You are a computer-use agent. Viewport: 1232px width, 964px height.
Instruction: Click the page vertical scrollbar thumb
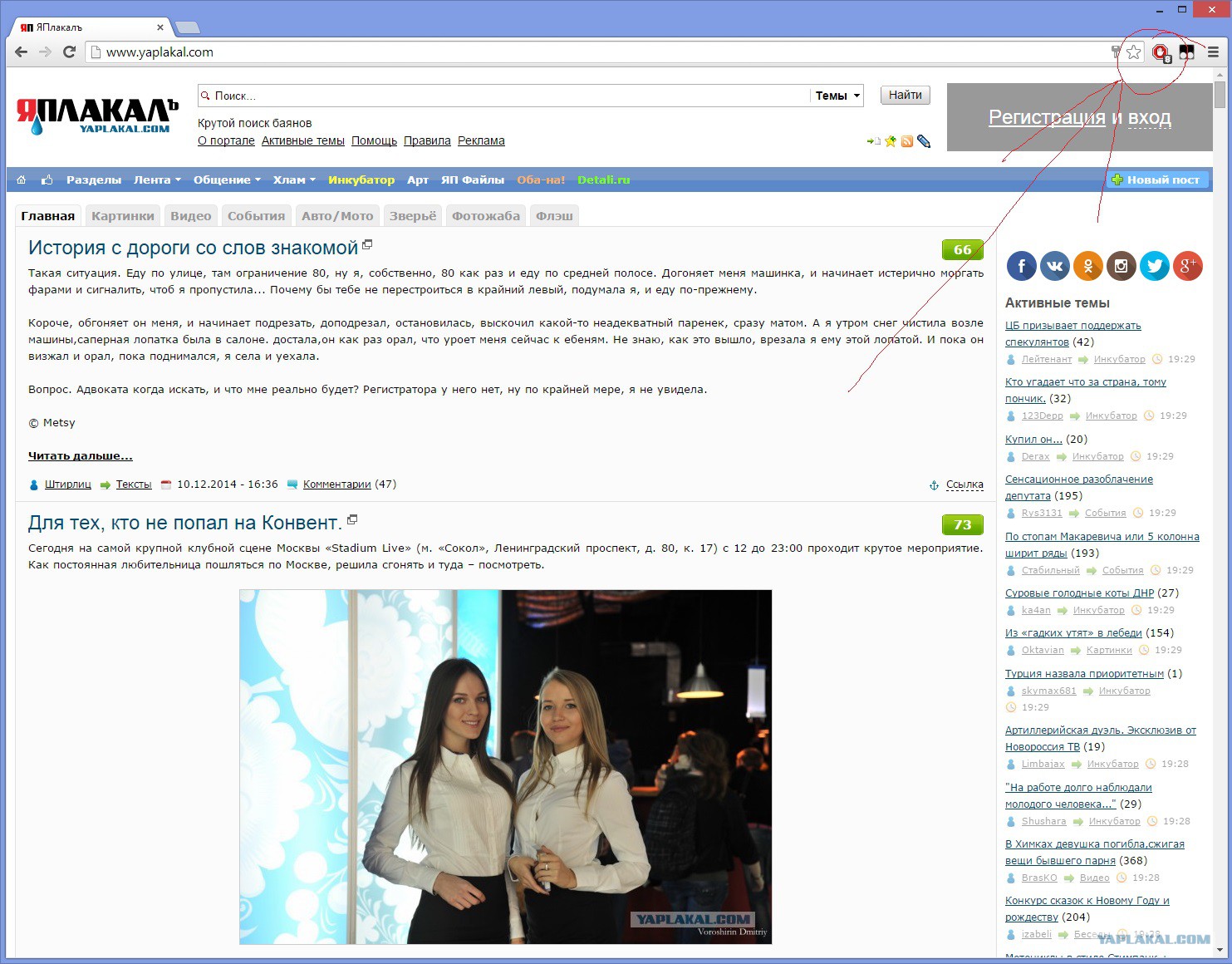[1220, 94]
